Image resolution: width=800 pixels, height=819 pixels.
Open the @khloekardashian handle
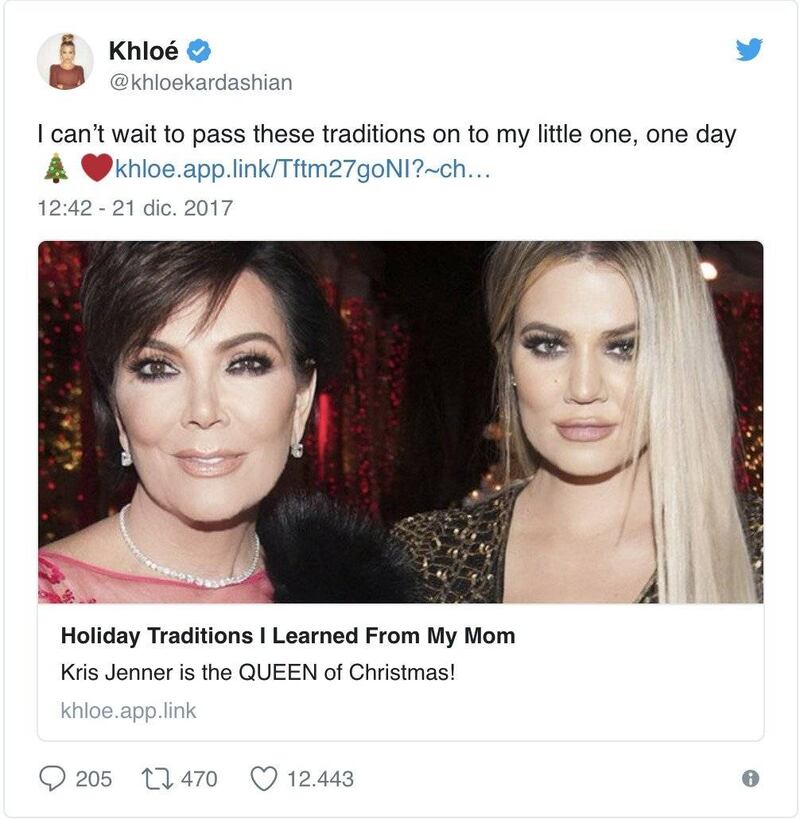(201, 83)
